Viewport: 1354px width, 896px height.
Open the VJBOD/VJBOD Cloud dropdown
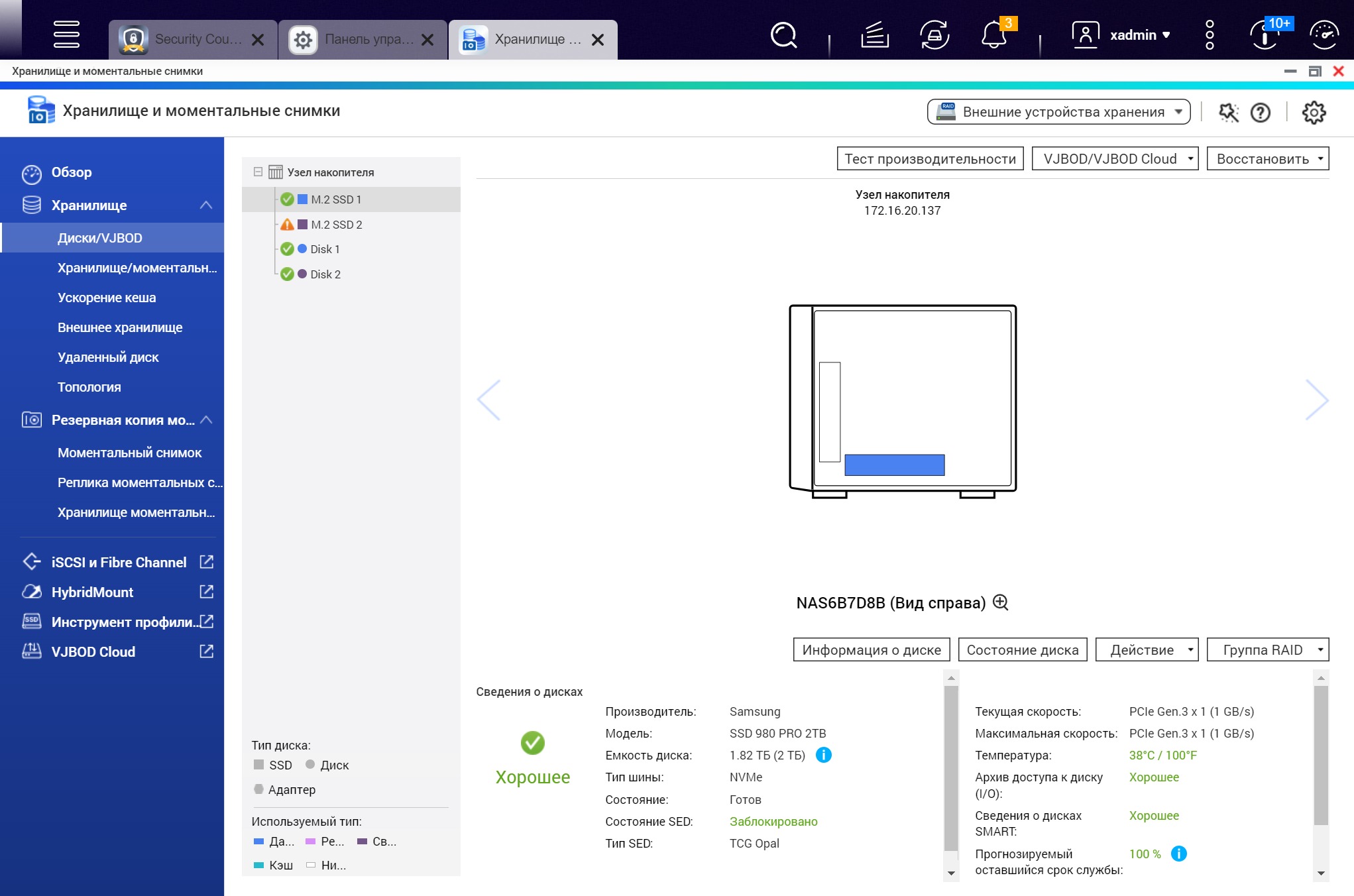1115,159
